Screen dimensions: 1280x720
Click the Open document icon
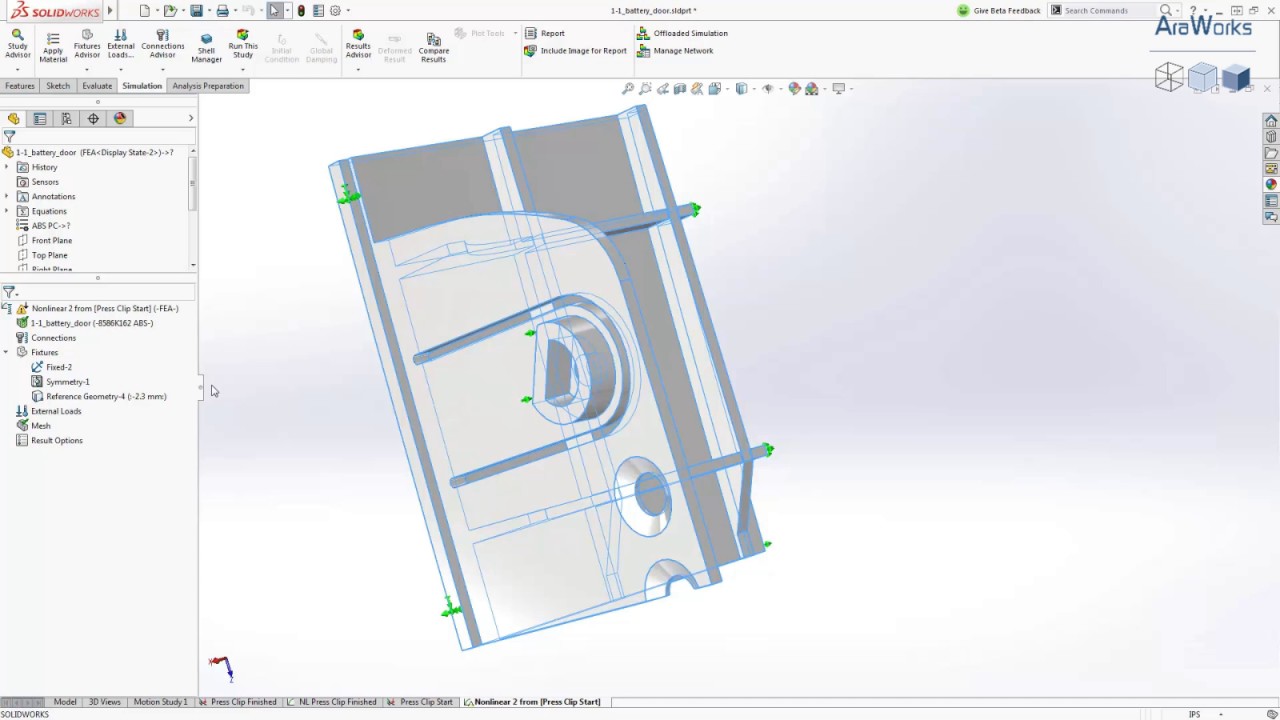(170, 11)
